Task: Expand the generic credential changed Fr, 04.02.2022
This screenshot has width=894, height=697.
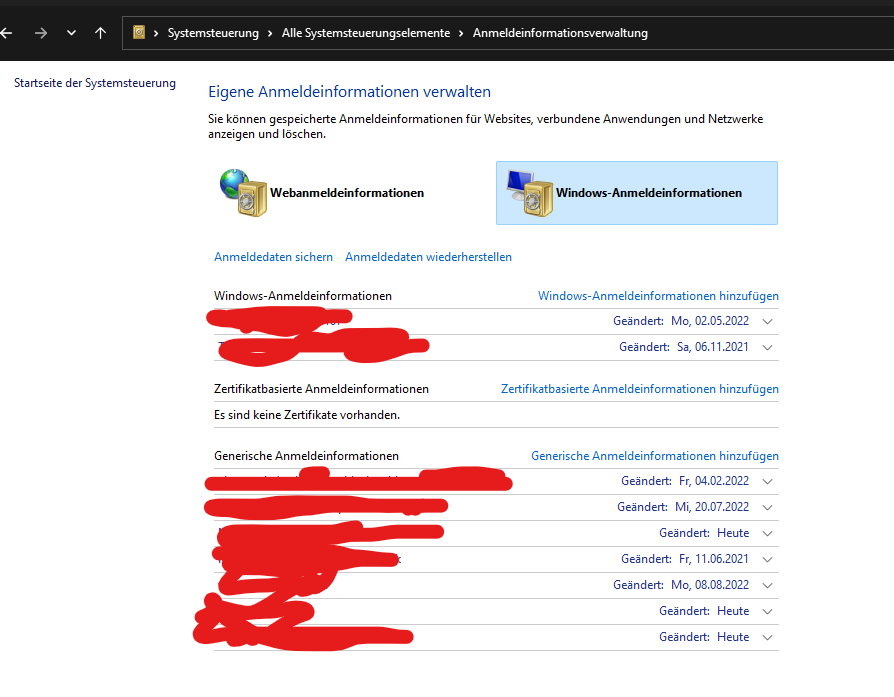Action: (x=767, y=481)
